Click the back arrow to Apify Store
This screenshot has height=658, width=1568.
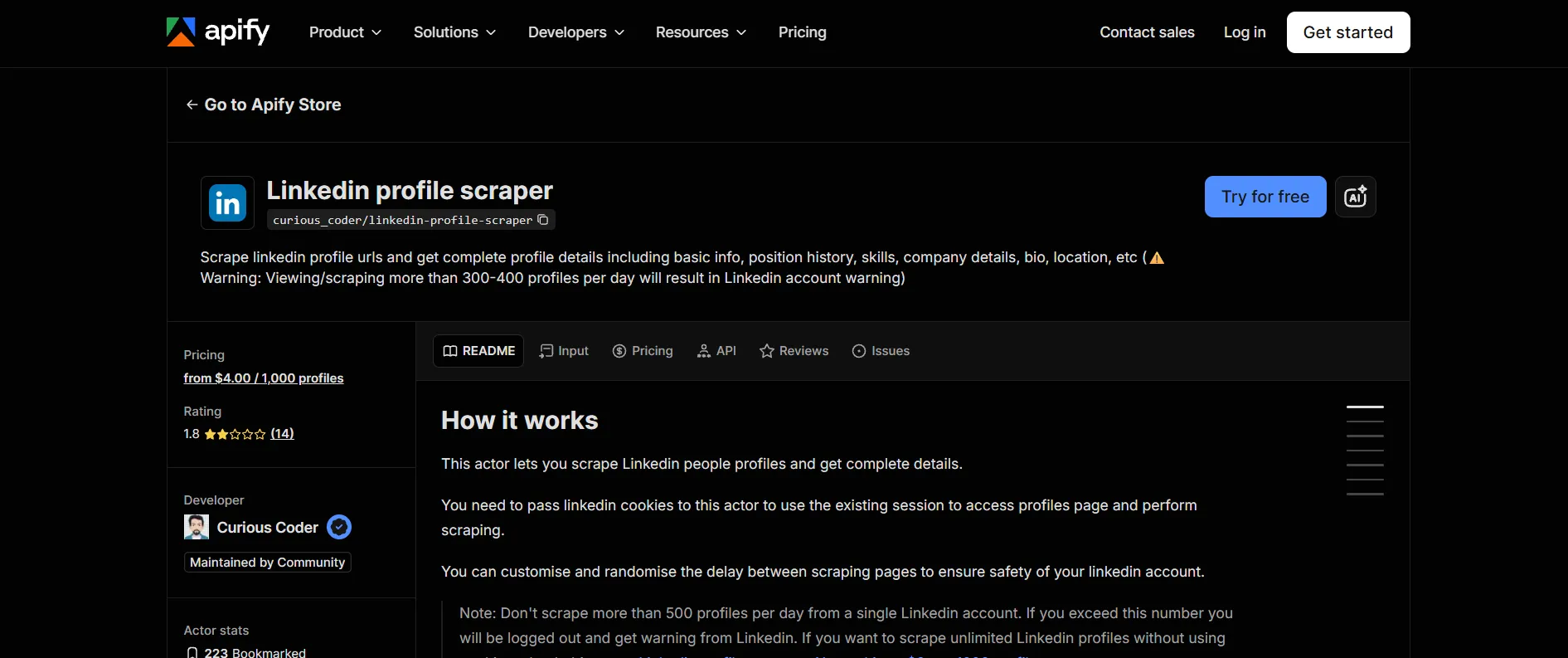[192, 105]
